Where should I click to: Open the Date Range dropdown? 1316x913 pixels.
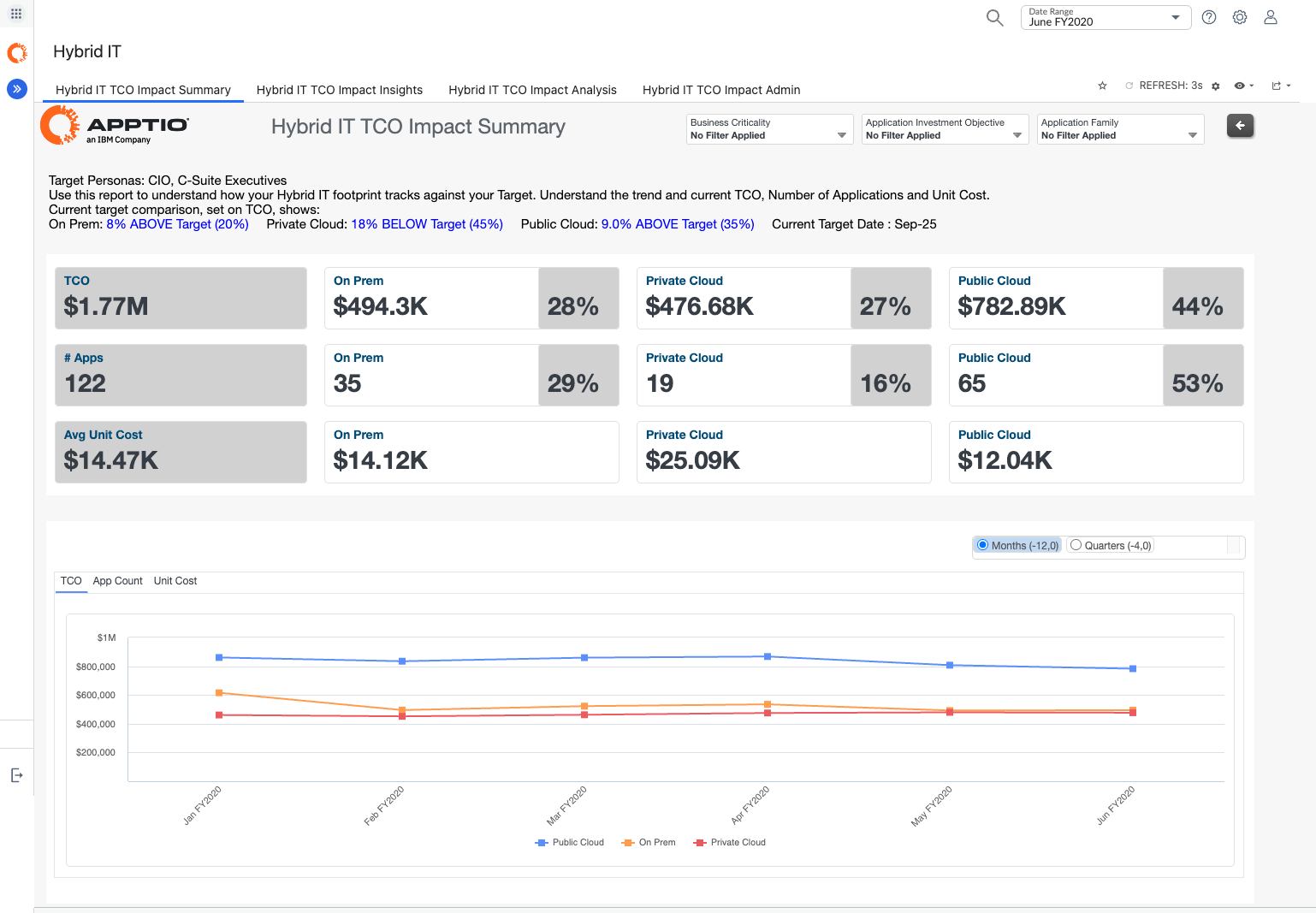[x=1105, y=18]
